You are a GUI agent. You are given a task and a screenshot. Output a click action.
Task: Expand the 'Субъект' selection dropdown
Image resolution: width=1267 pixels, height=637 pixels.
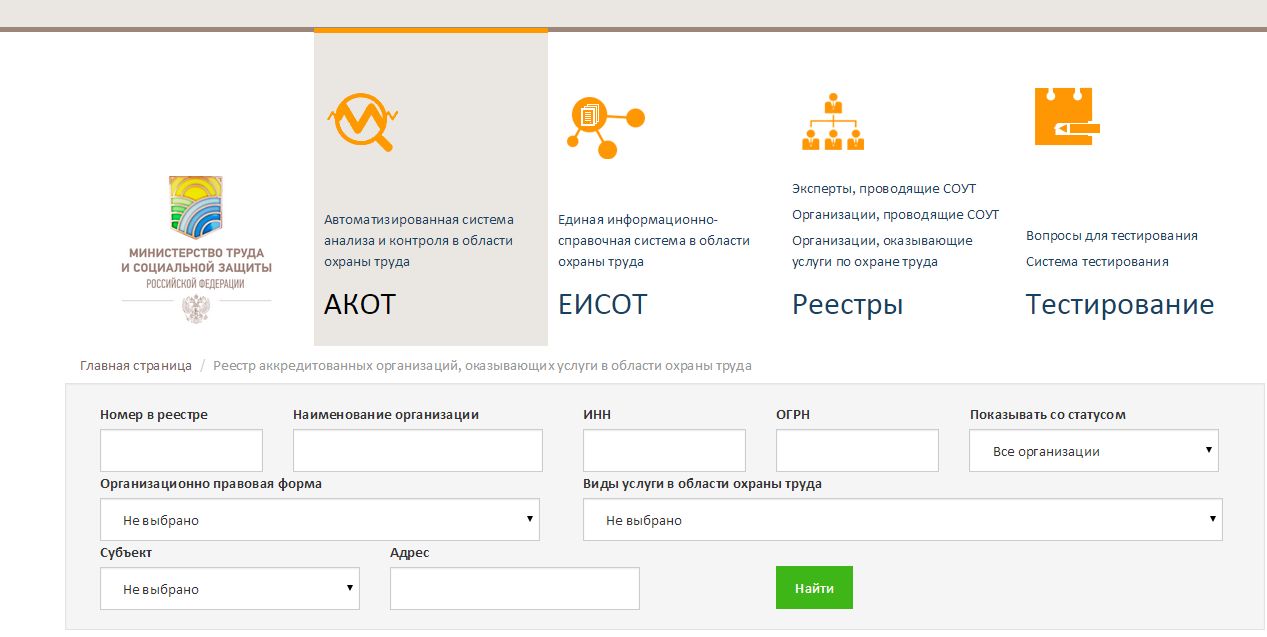[x=229, y=588]
